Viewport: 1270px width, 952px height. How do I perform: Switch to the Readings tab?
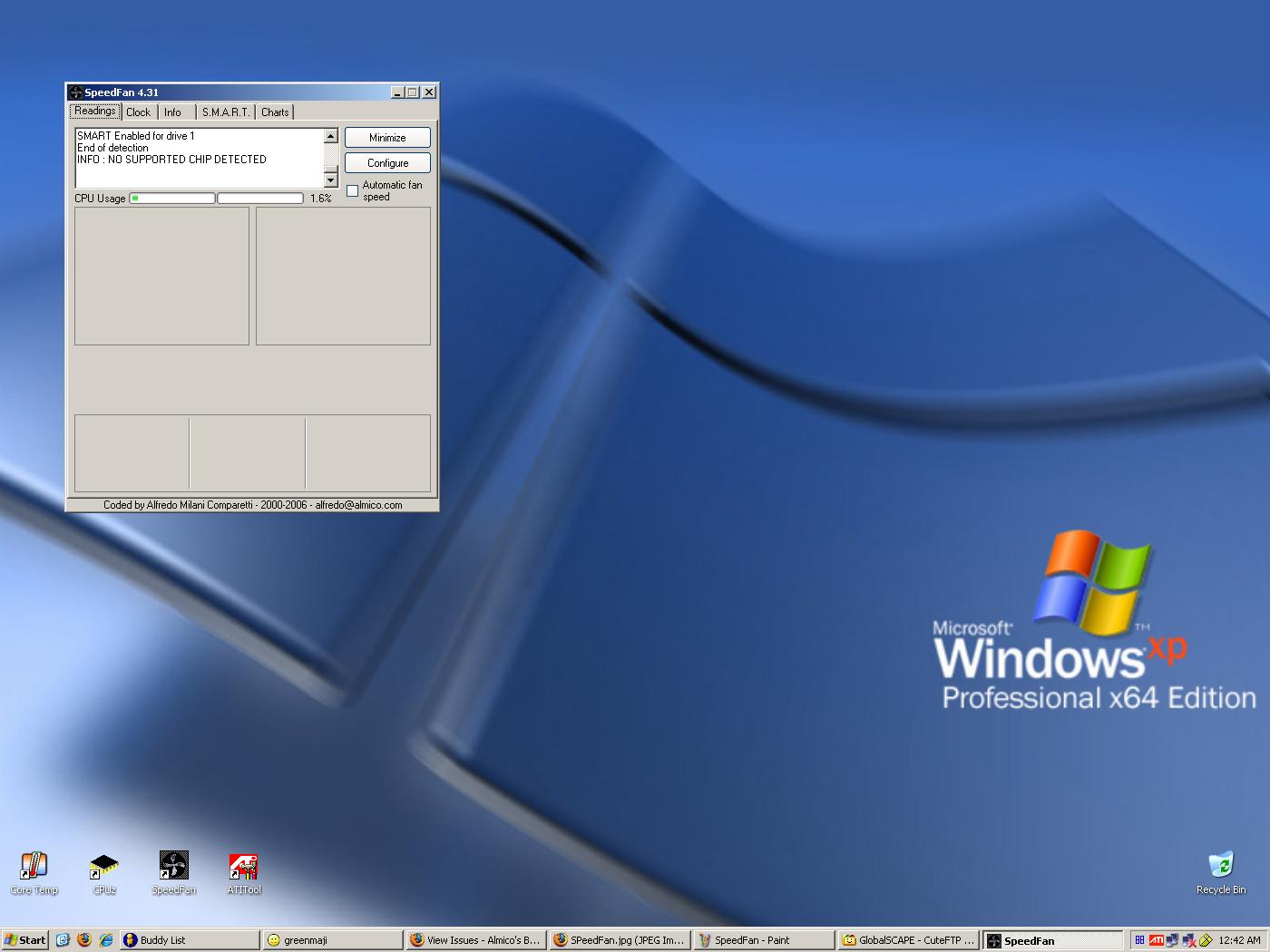click(x=95, y=111)
